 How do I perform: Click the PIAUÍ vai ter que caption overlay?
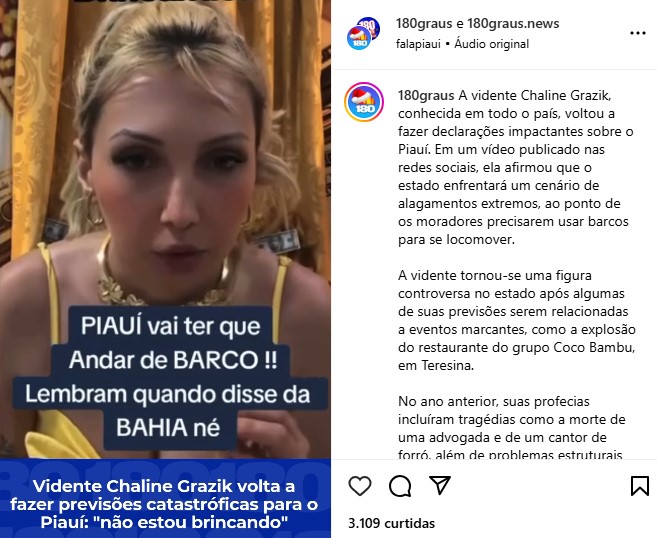171,326
